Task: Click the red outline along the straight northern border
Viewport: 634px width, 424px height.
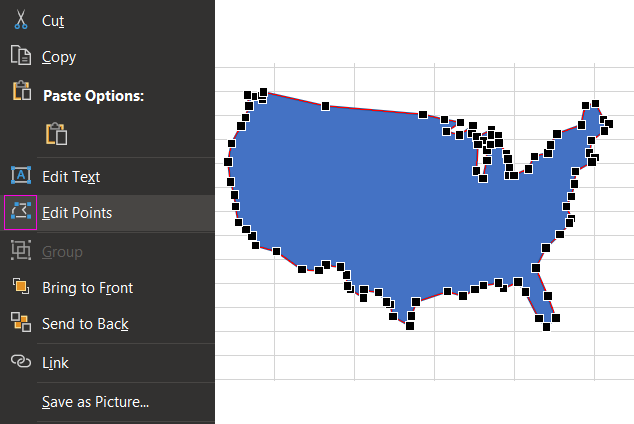Action: tap(370, 108)
